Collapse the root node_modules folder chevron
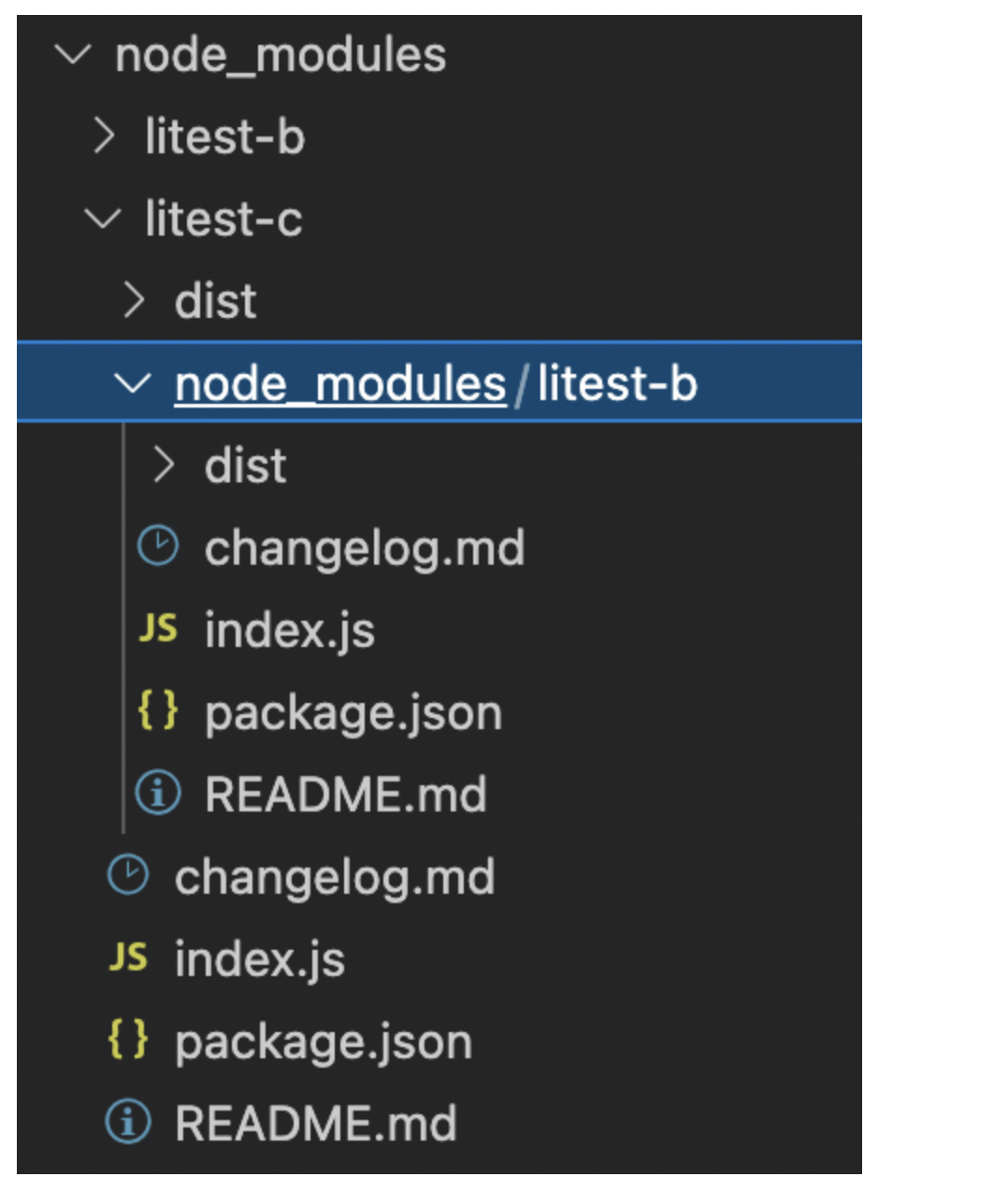Viewport: 1008px width, 1191px height. (73, 55)
